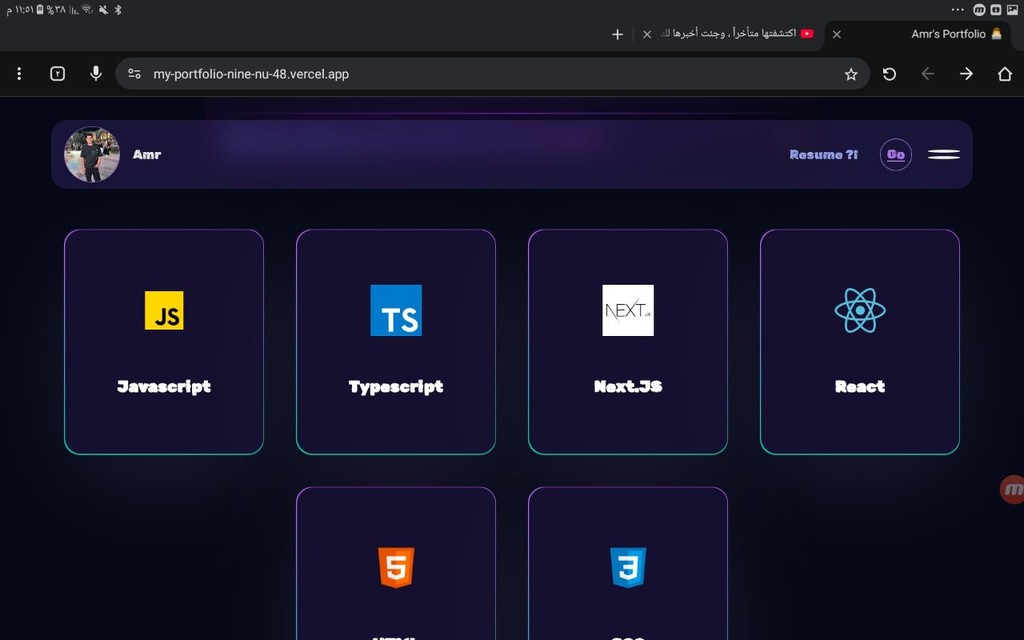Image resolution: width=1024 pixels, height=640 pixels.
Task: Click the TS logo icon
Action: [396, 310]
